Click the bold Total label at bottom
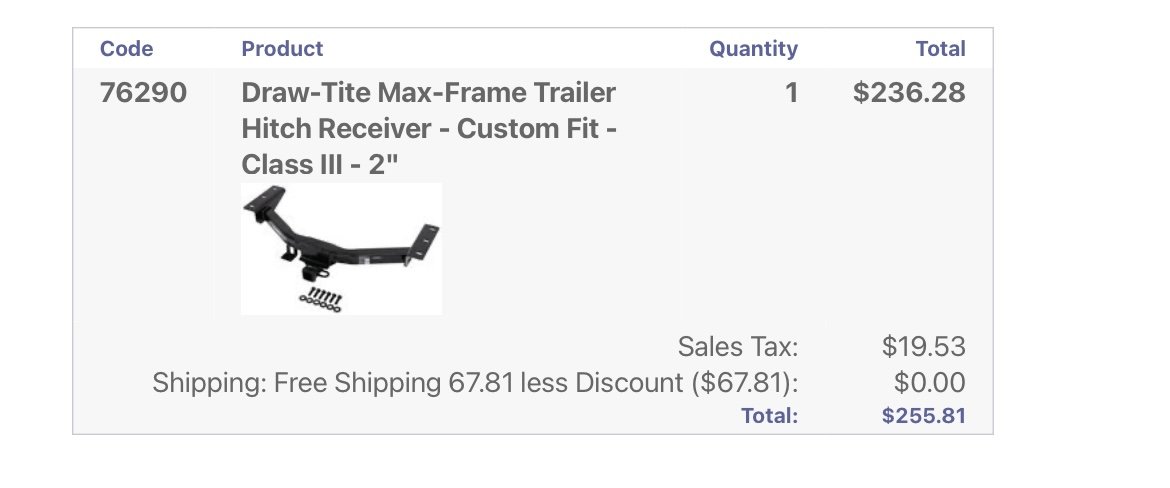The image size is (1170, 488). point(769,416)
